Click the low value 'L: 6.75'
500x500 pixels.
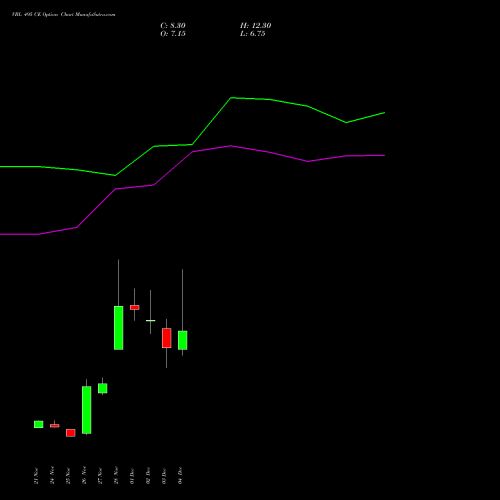click(253, 34)
